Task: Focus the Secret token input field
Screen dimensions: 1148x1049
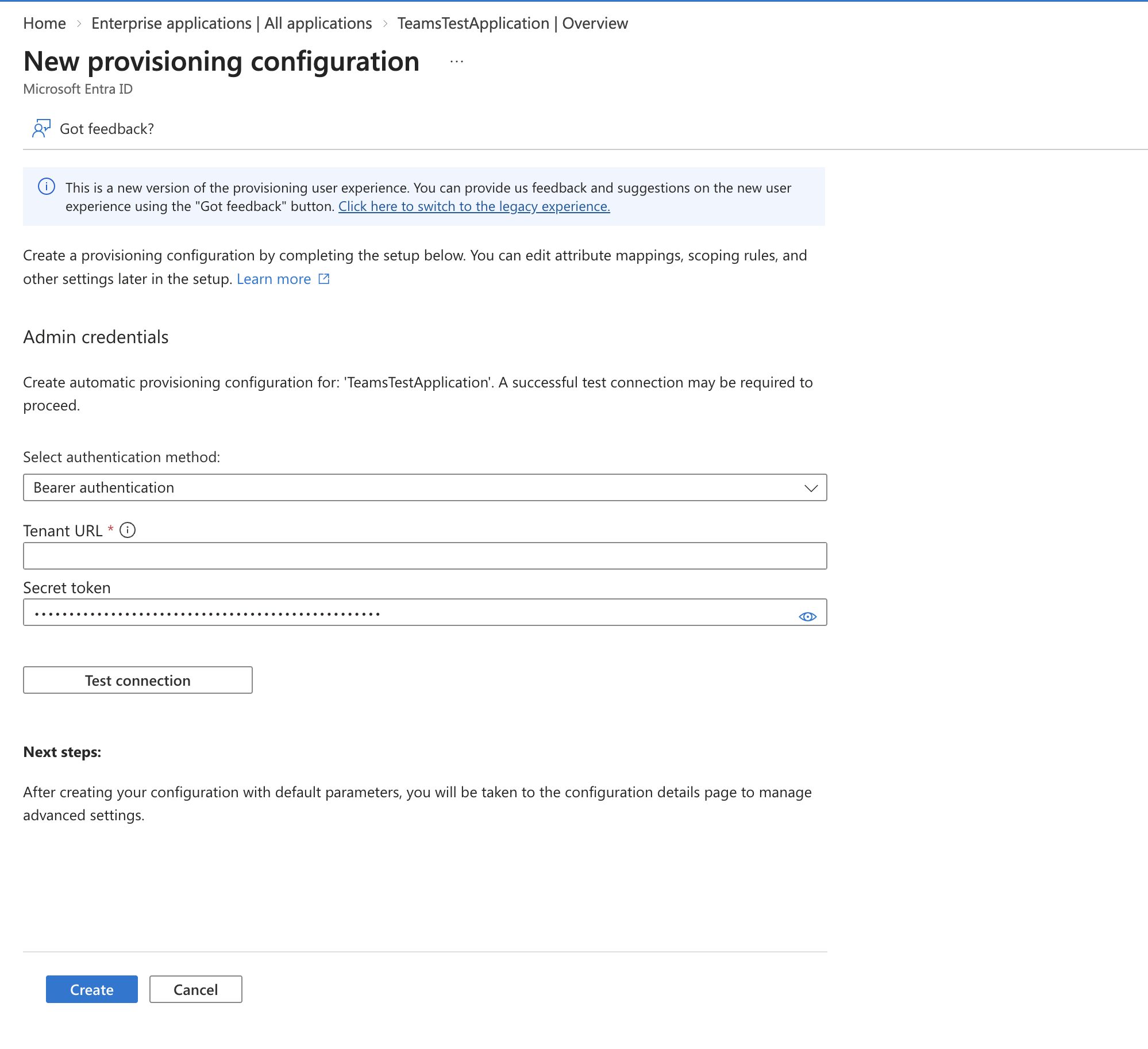Action: tap(425, 612)
